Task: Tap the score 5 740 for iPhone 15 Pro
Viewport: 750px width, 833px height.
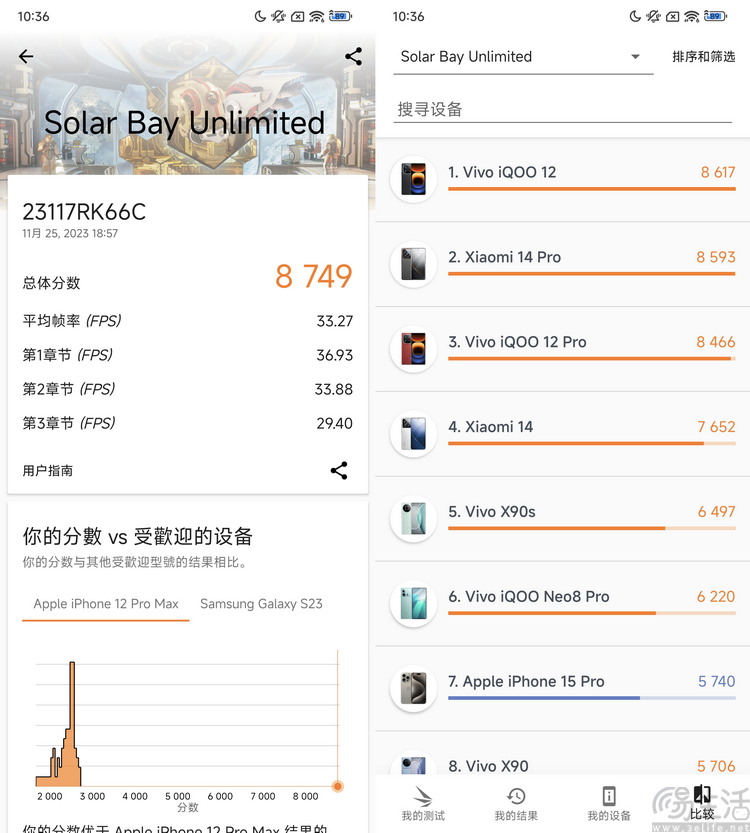Action: pos(716,682)
